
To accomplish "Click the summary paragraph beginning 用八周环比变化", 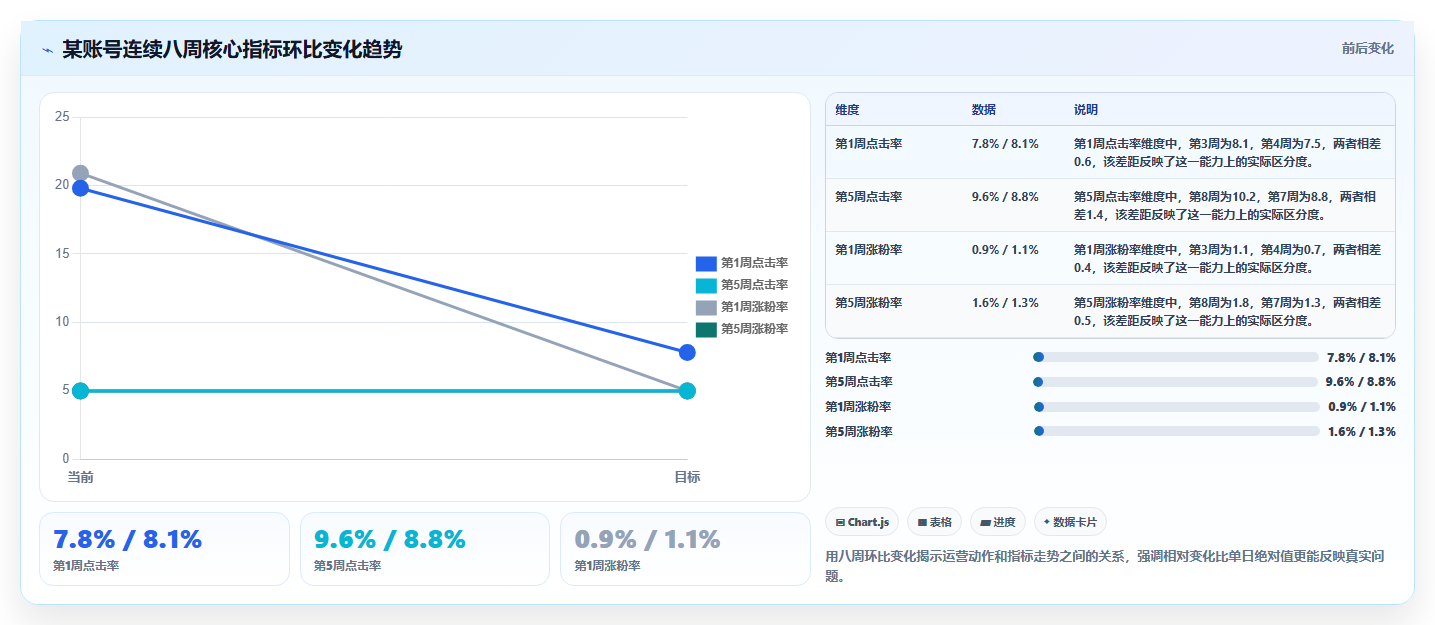I will tap(1104, 565).
